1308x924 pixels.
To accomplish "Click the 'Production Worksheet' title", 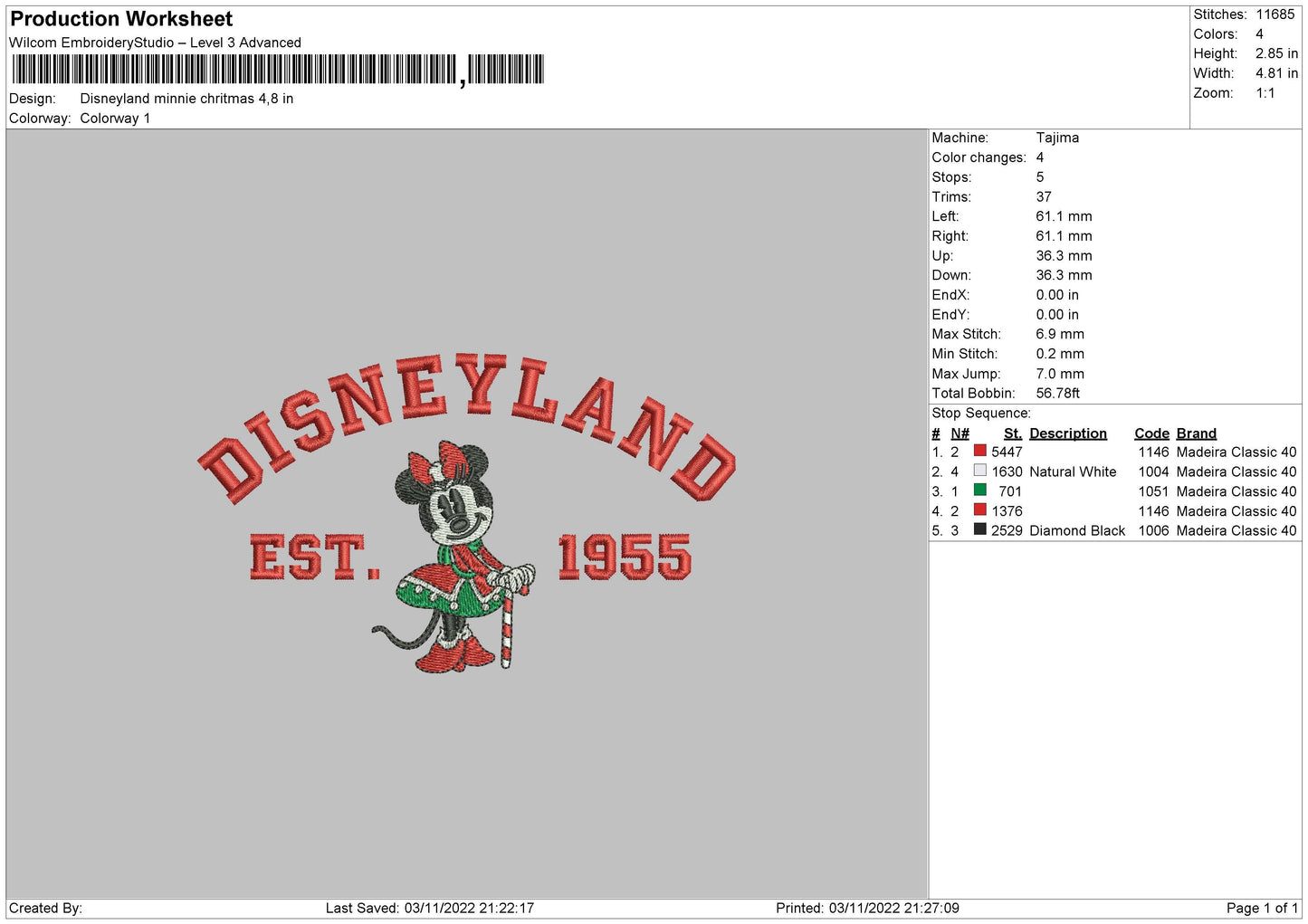I will [x=121, y=19].
